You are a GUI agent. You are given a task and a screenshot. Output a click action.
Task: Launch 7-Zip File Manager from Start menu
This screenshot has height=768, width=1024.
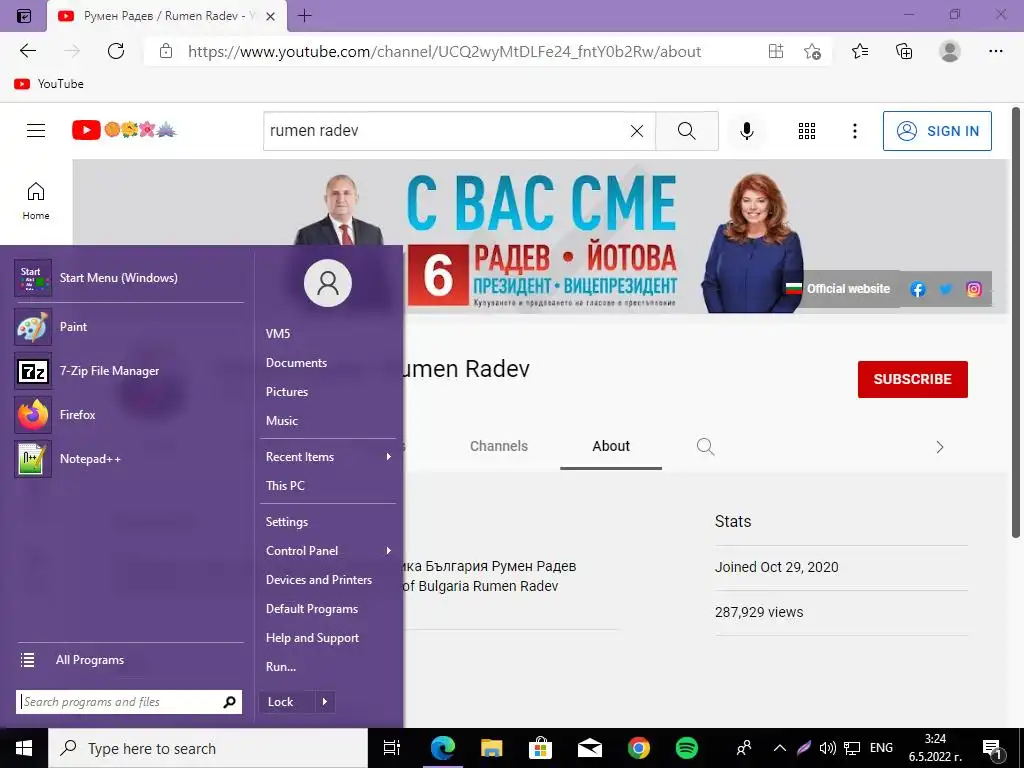coord(129,371)
